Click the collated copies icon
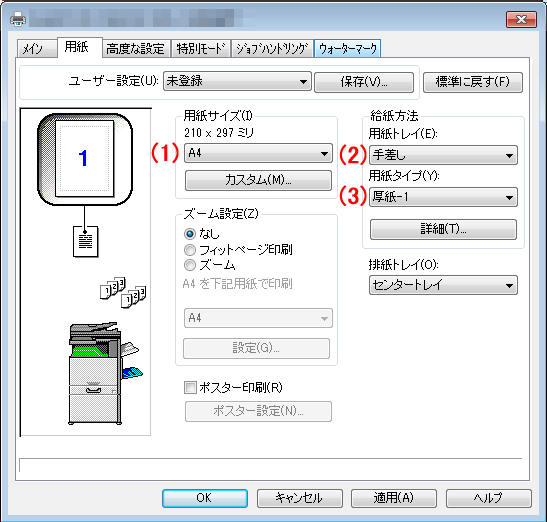 [123, 292]
